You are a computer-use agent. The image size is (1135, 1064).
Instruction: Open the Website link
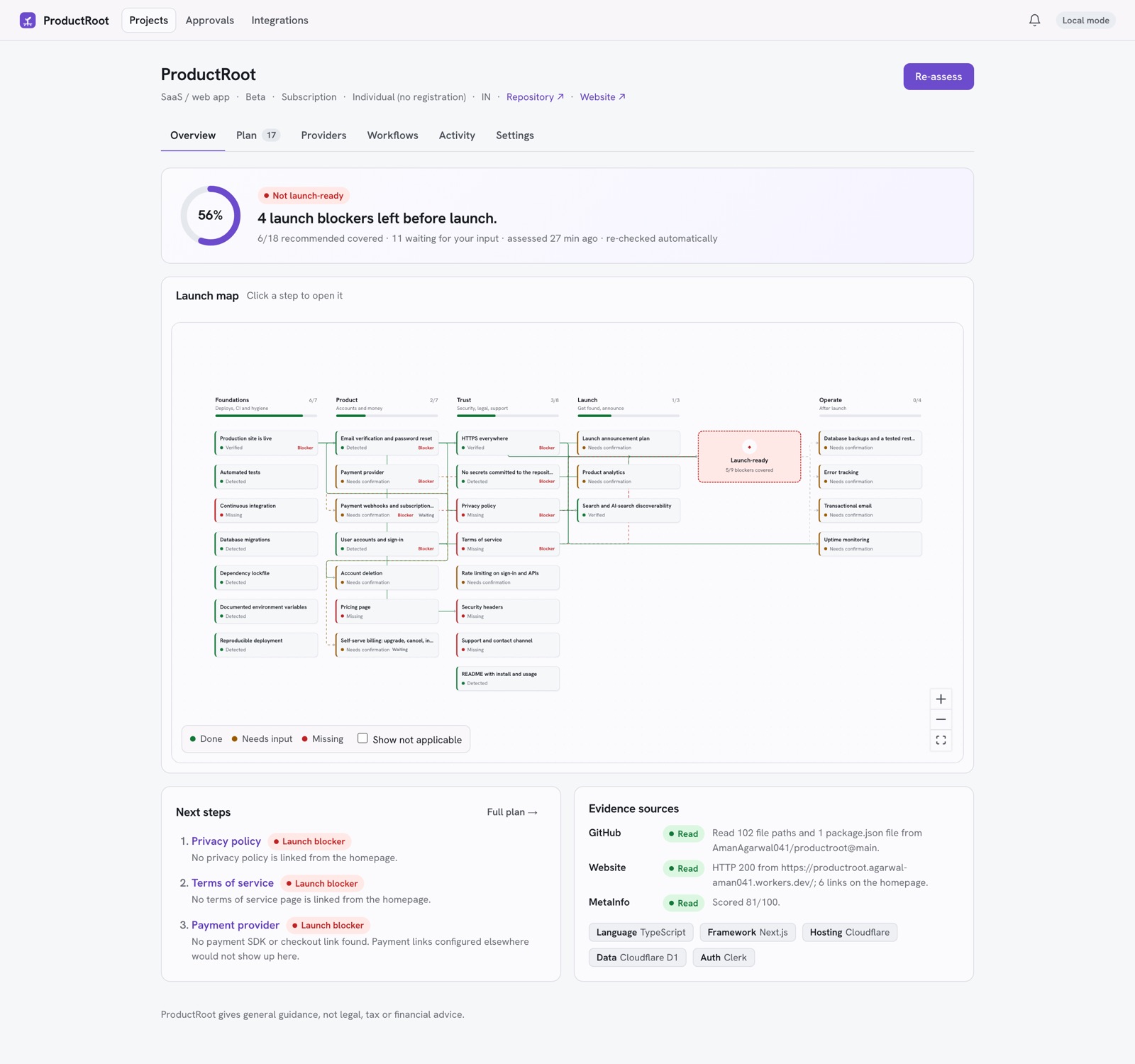[603, 97]
